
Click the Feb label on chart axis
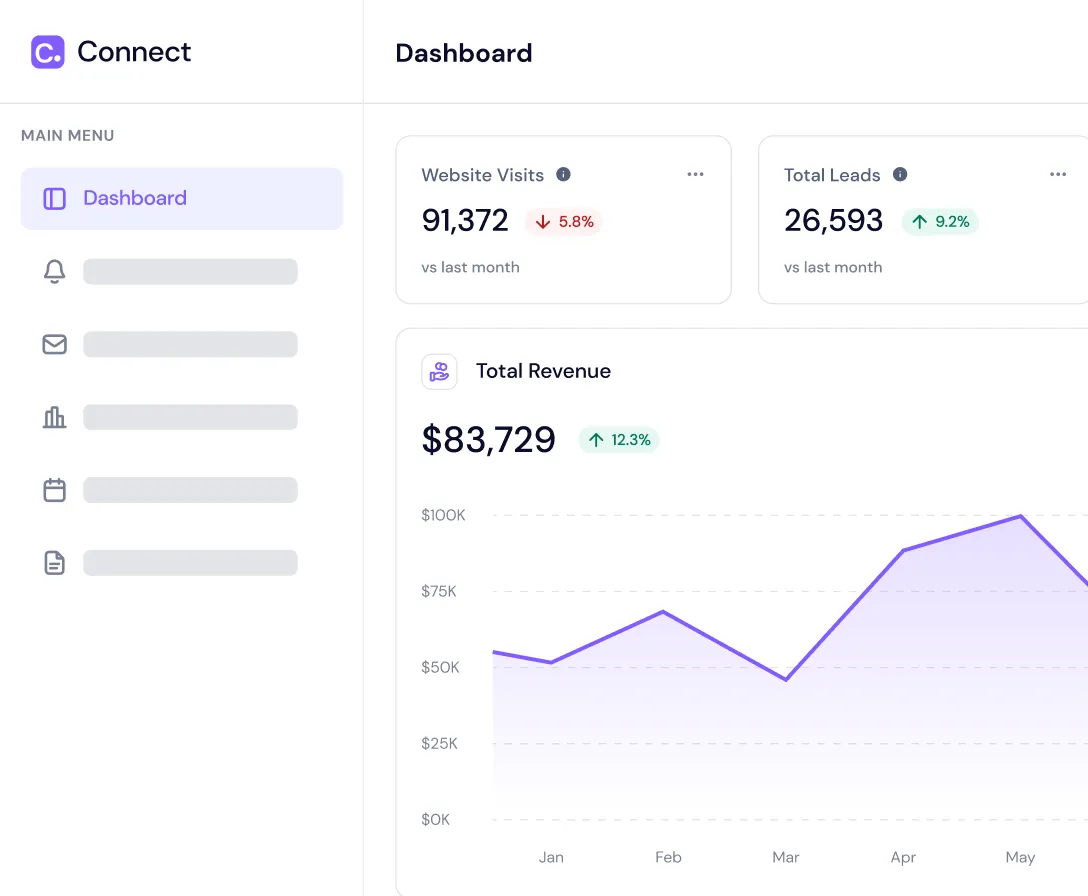click(668, 857)
